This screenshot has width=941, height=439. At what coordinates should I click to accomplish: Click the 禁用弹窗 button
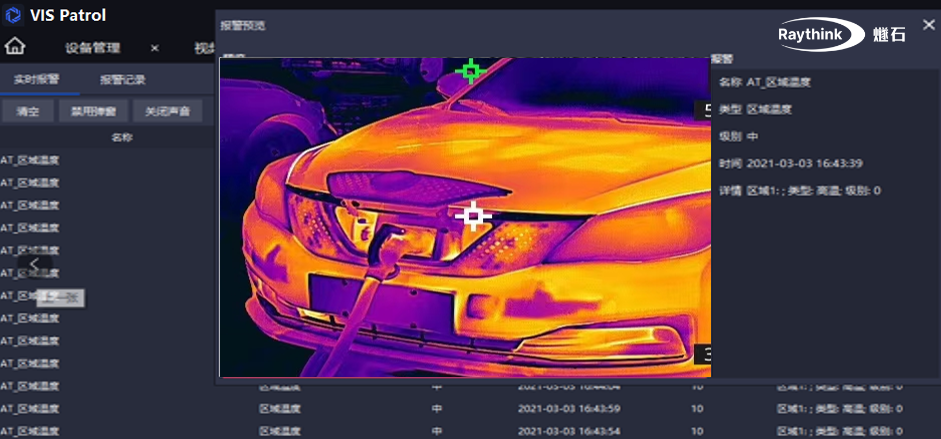pyautogui.click(x=94, y=111)
